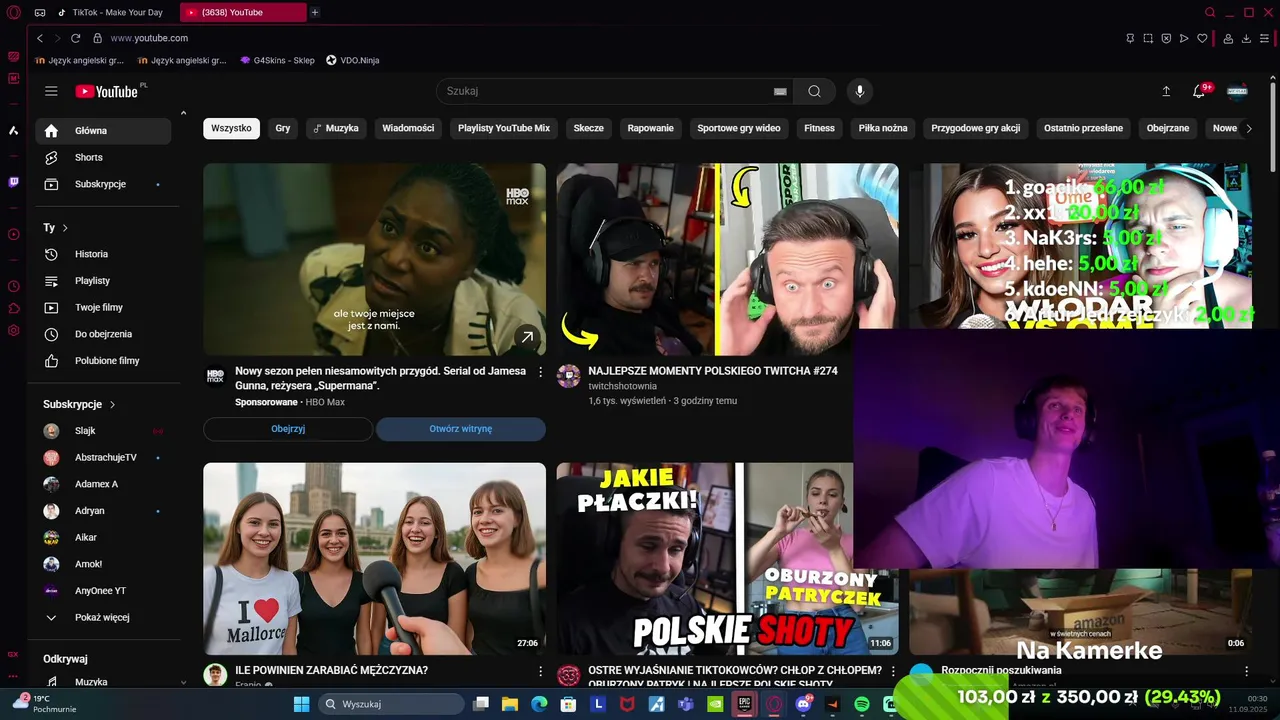Bookmark the page with the heart icon
The width and height of the screenshot is (1280, 720).
click(x=1202, y=38)
